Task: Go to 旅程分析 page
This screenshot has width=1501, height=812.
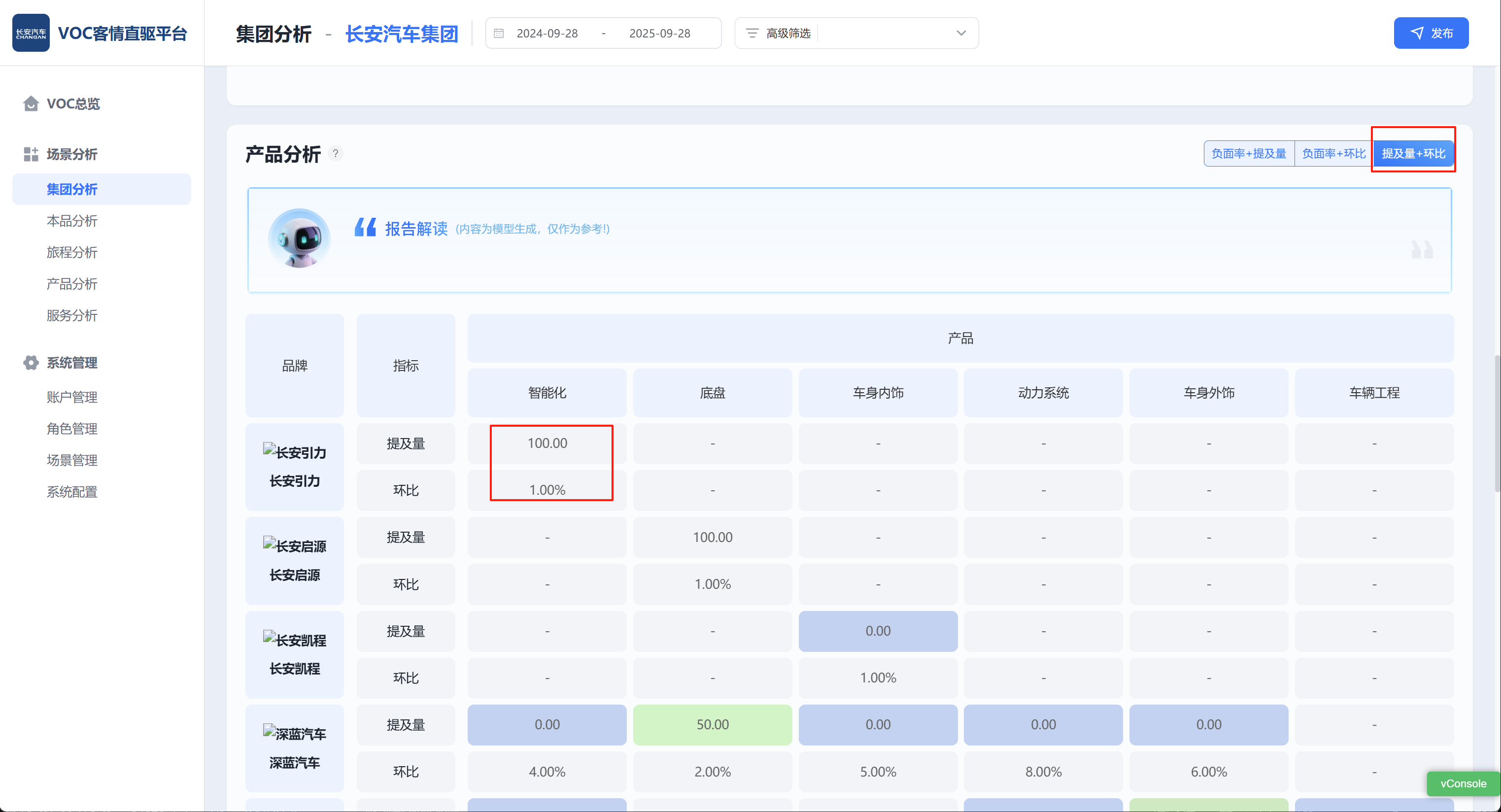Action: 72,252
